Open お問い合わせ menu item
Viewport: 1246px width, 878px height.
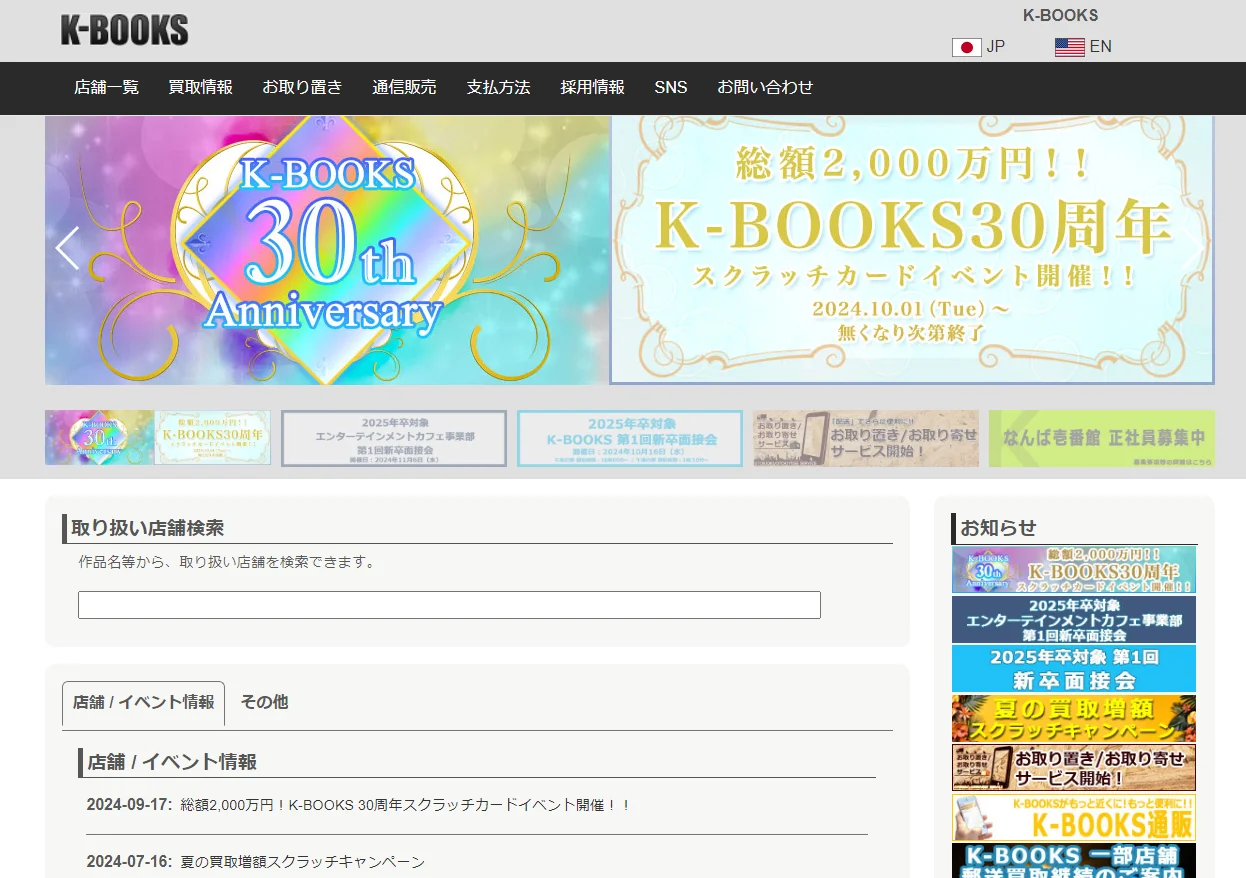(765, 87)
